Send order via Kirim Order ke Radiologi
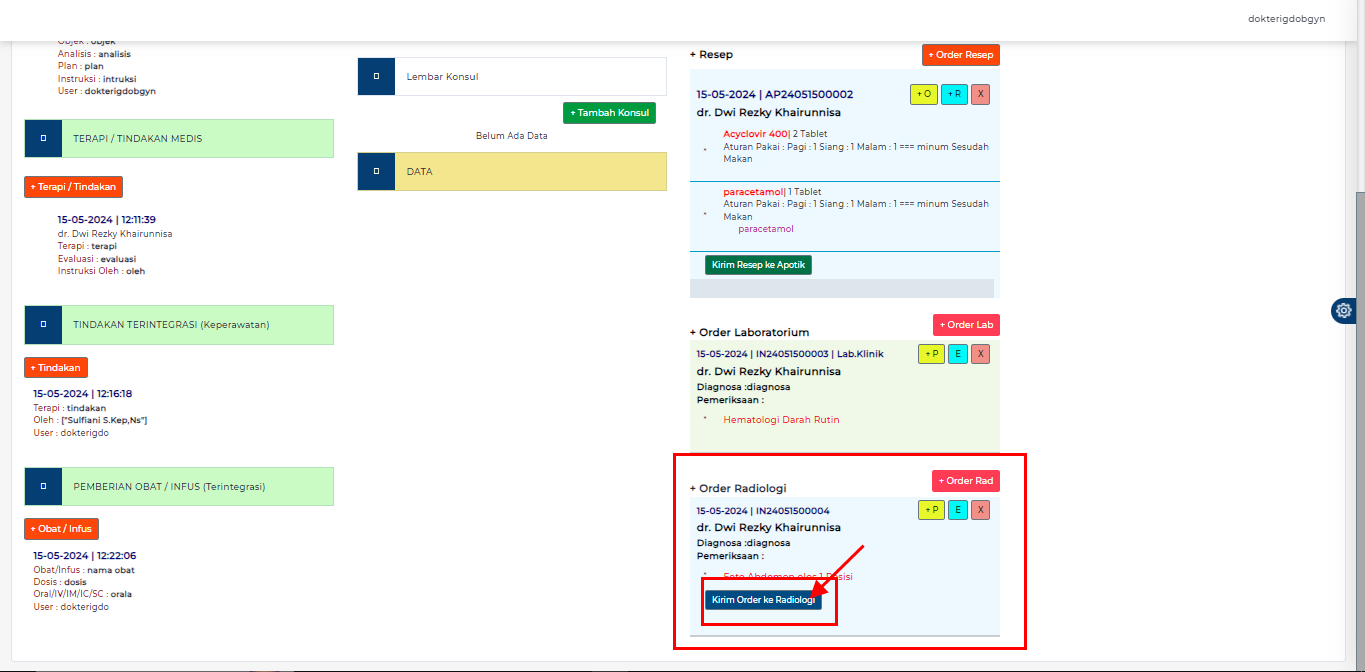Image resolution: width=1365 pixels, height=672 pixels. [763, 600]
